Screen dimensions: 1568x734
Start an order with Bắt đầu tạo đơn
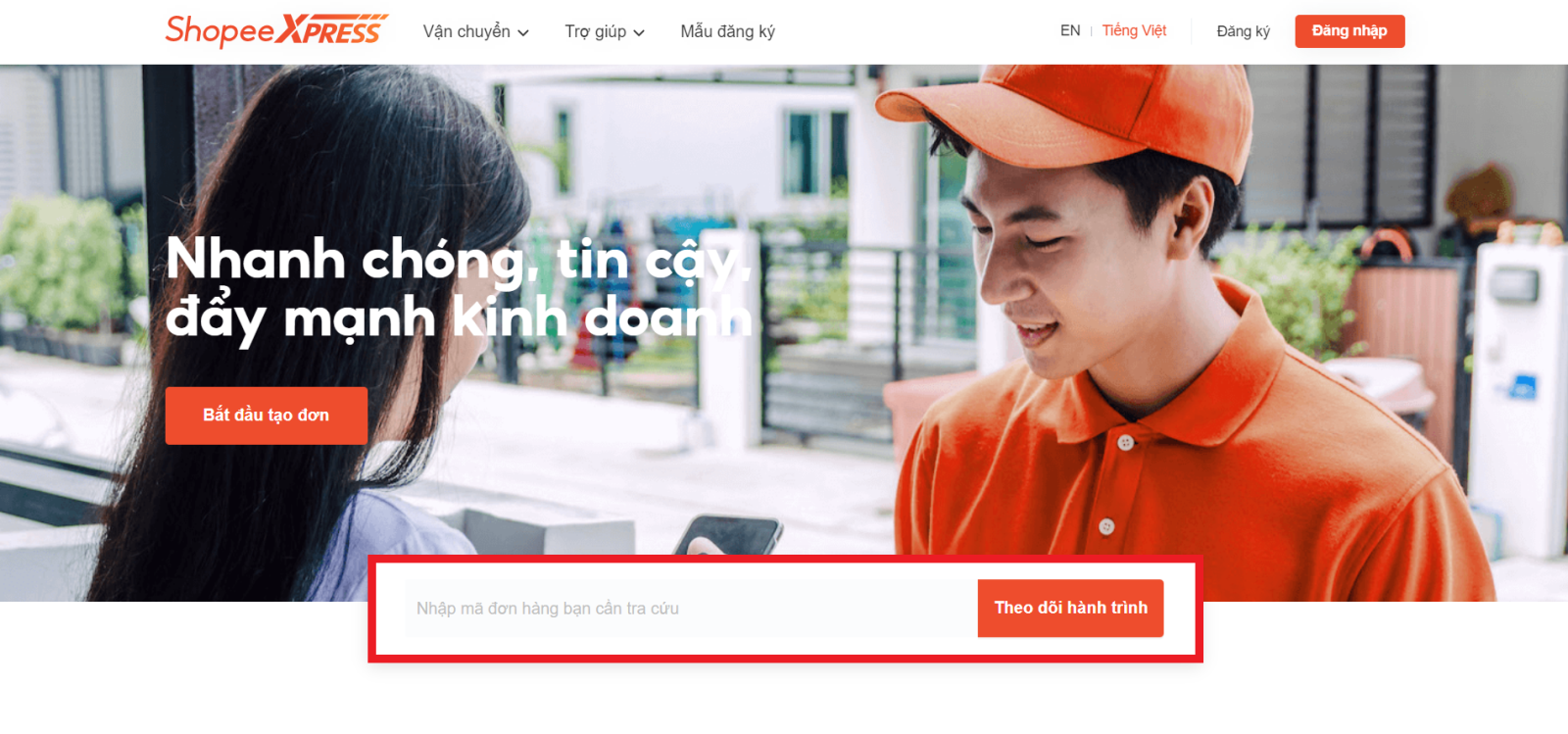[x=267, y=416]
